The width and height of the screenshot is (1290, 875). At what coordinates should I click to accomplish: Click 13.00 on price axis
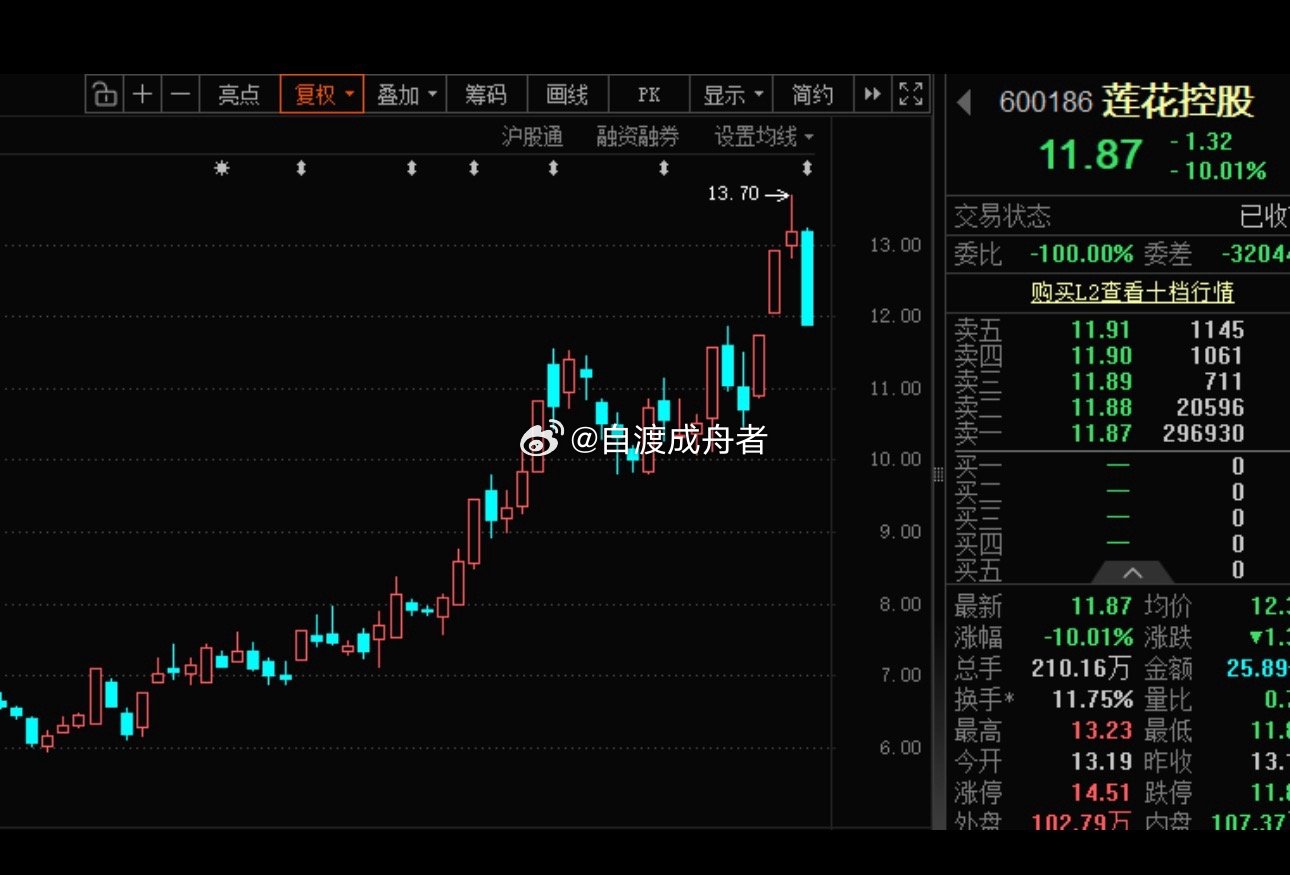(x=895, y=245)
